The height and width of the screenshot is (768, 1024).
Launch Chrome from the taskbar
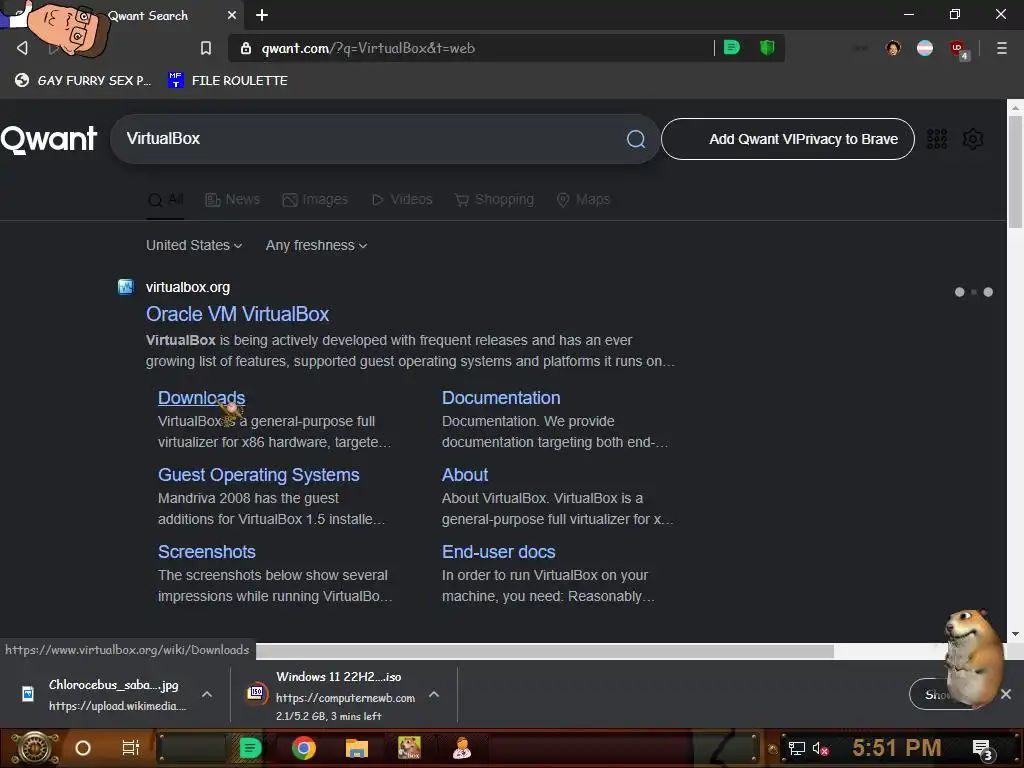(304, 748)
